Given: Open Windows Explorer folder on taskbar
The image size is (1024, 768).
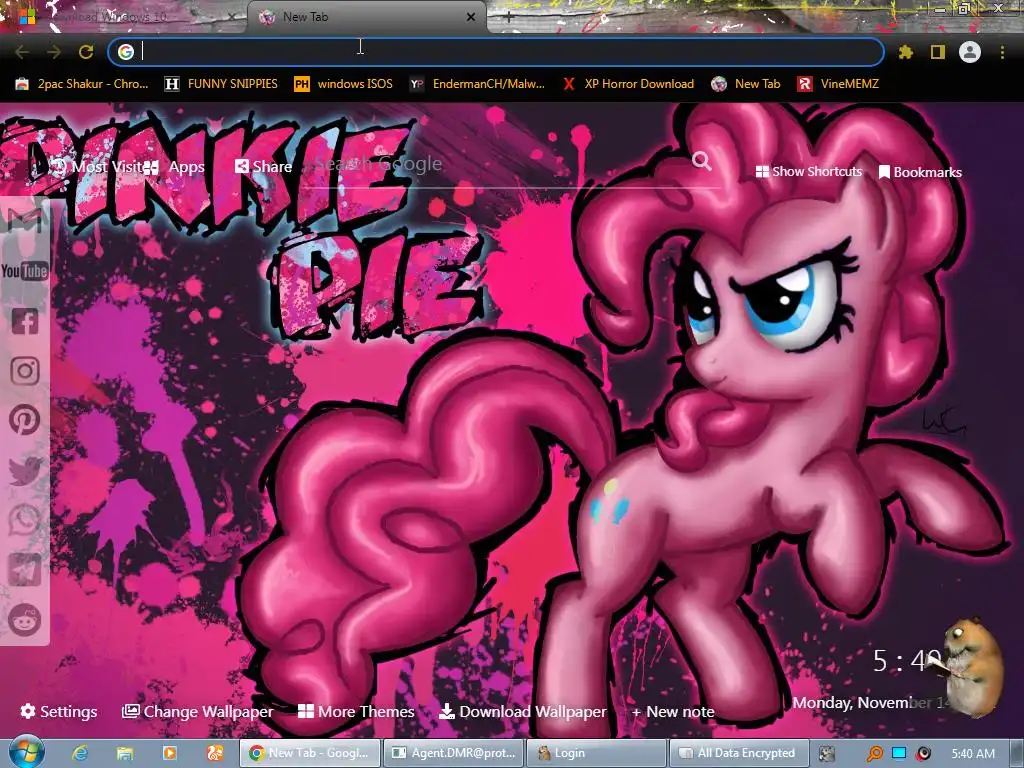Looking at the screenshot, I should (x=125, y=753).
